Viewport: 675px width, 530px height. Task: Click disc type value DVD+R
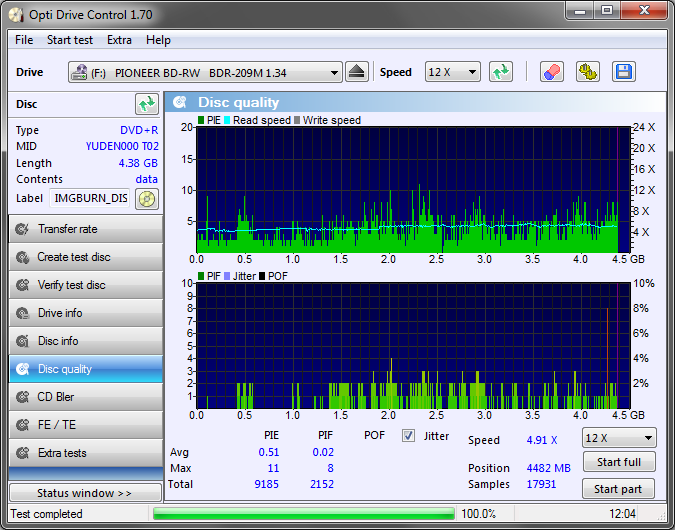(x=139, y=130)
